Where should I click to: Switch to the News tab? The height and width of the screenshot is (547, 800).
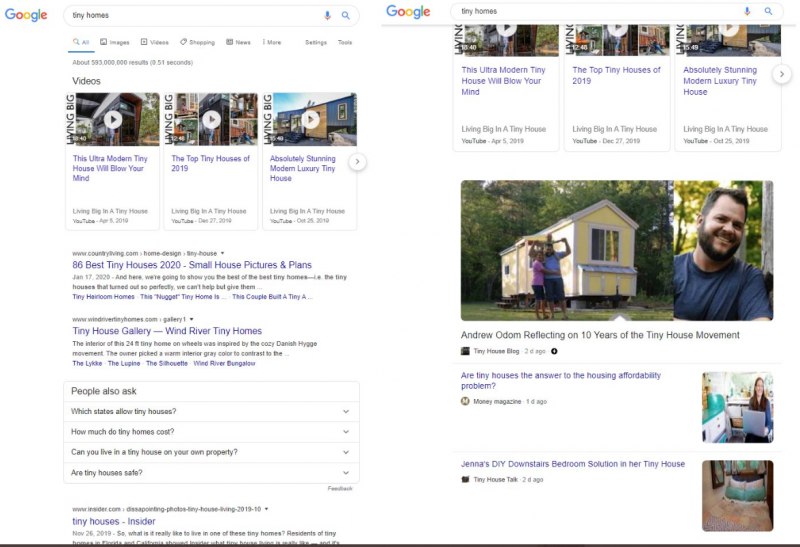tap(238, 42)
